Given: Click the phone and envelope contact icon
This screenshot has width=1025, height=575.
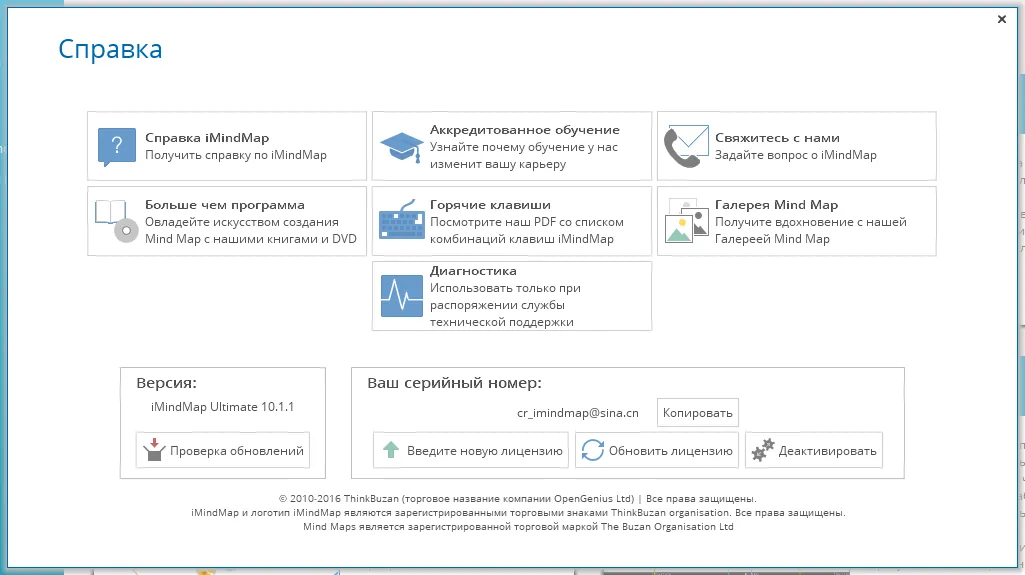Looking at the screenshot, I should tap(686, 146).
